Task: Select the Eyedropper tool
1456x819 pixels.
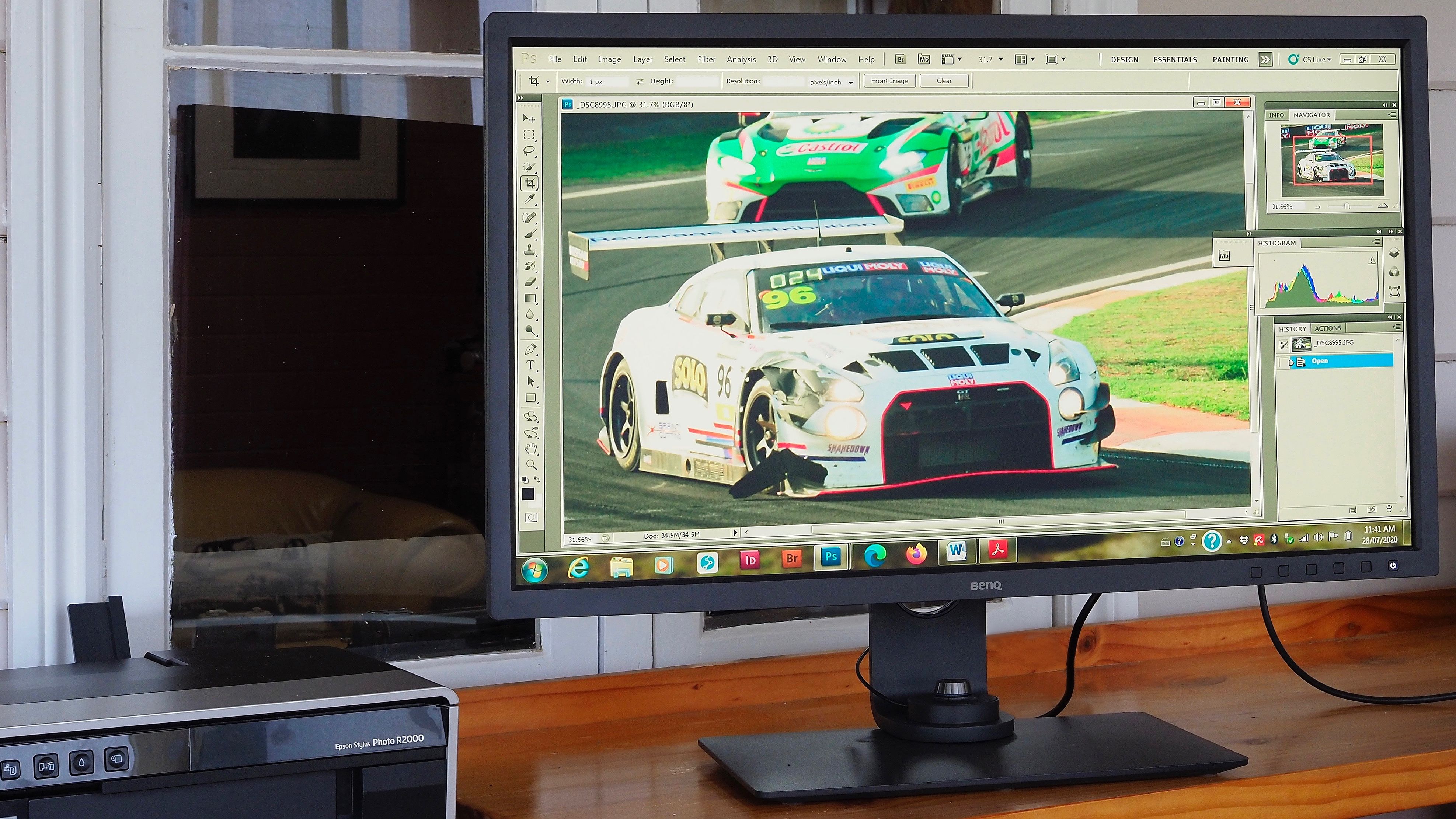Action: (x=530, y=199)
